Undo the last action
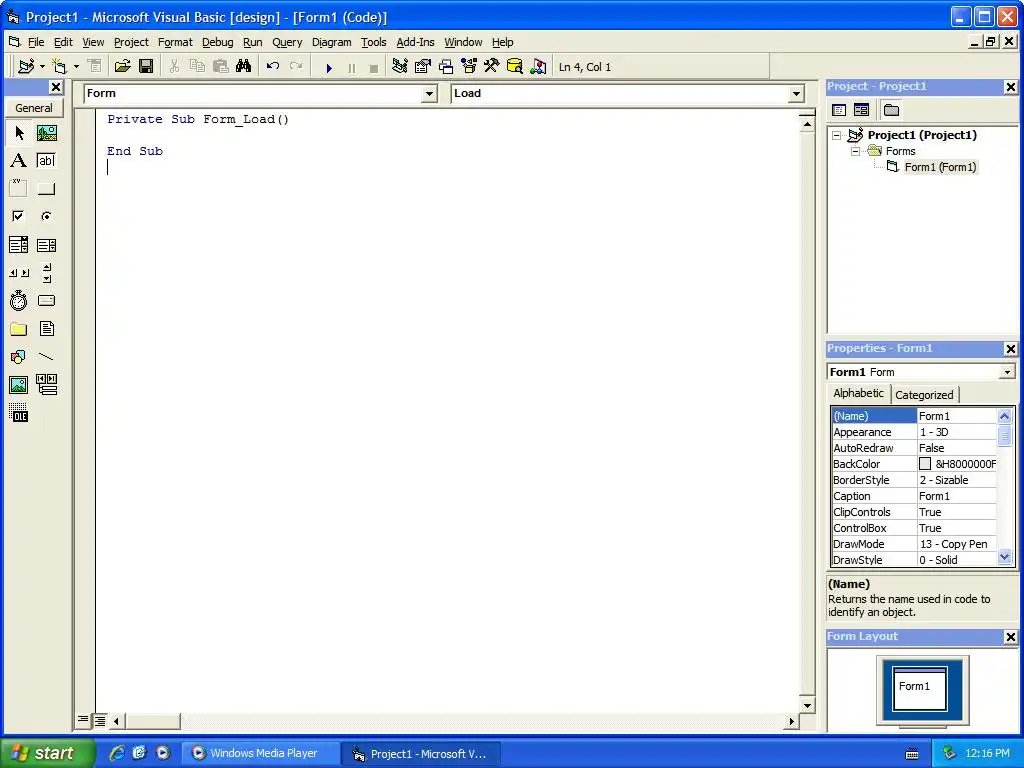1024x768 pixels. [x=273, y=67]
